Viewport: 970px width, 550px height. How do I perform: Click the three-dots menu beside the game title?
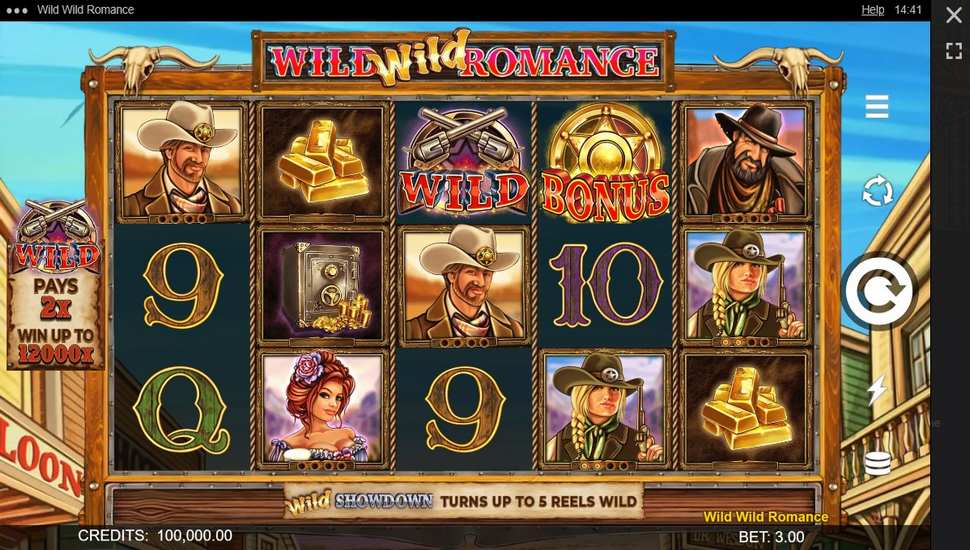[17, 11]
